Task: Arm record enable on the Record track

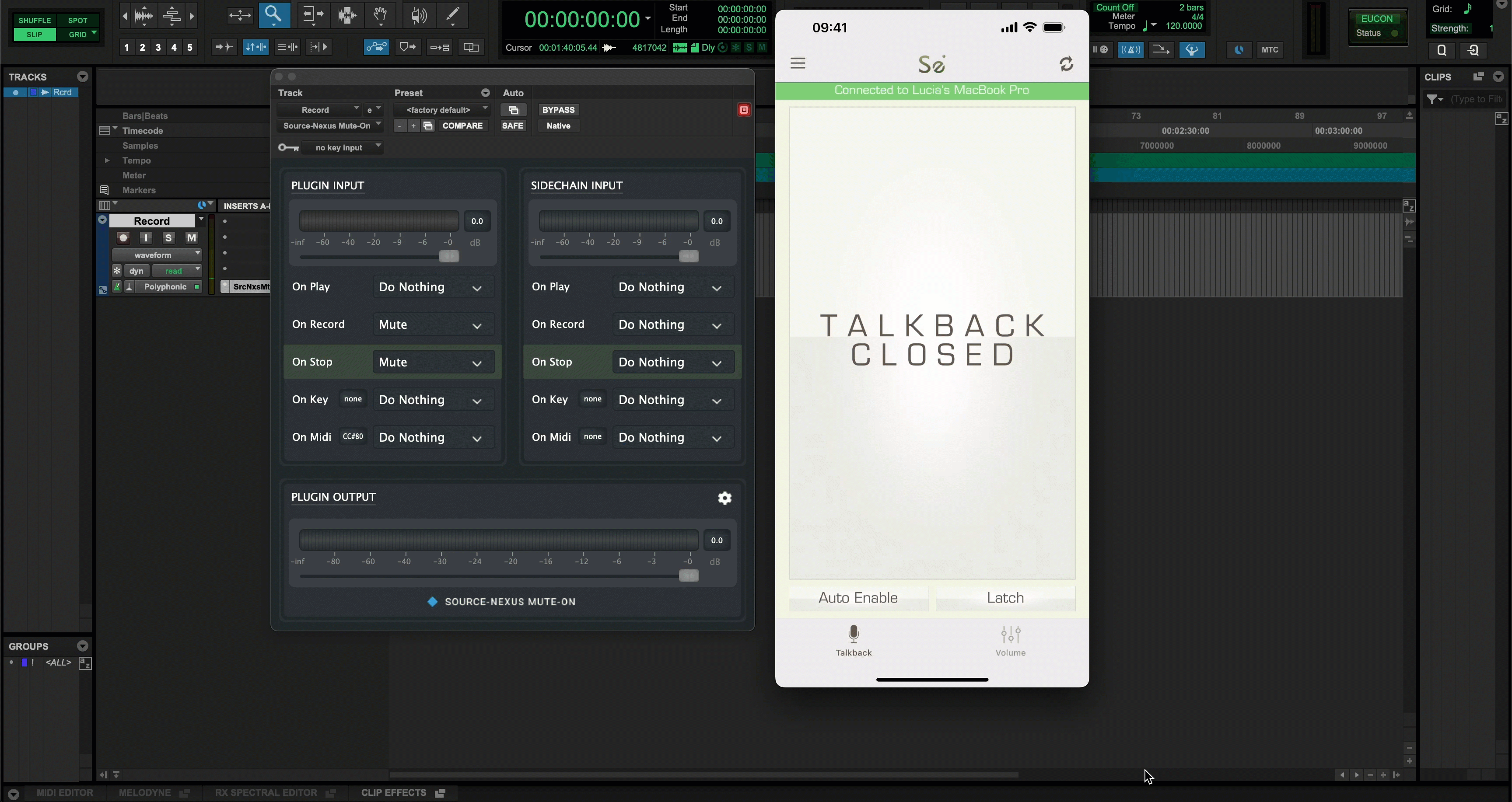Action: click(x=122, y=237)
